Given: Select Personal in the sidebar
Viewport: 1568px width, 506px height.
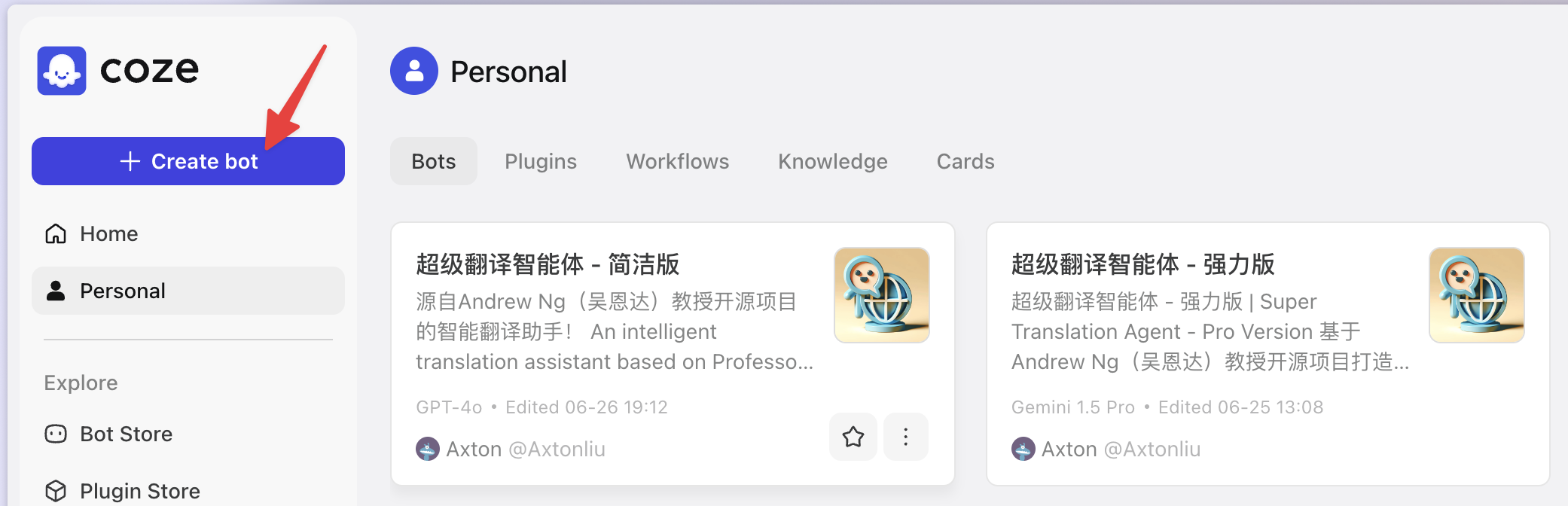Looking at the screenshot, I should [188, 291].
